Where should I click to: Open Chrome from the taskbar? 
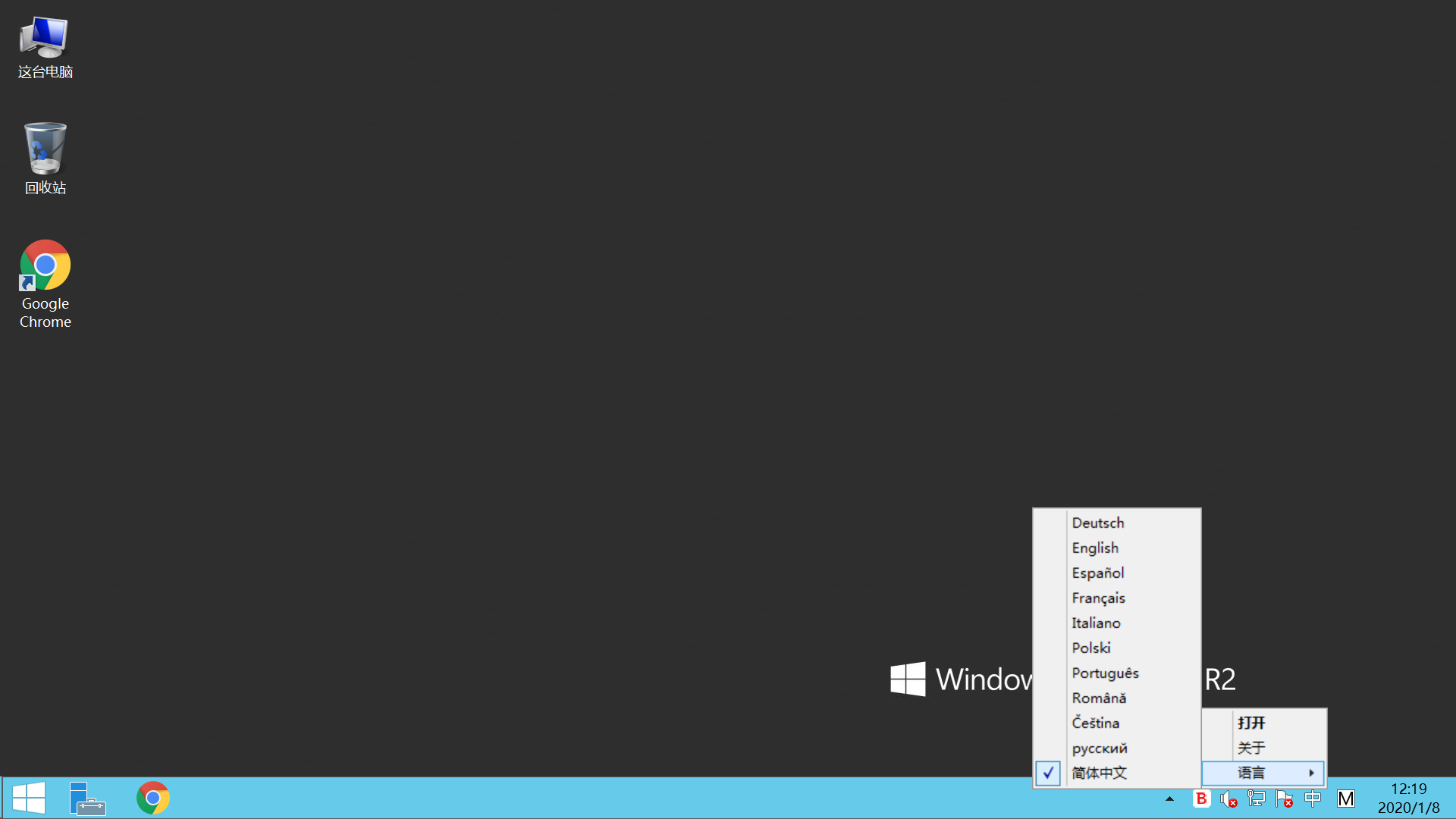[153, 798]
